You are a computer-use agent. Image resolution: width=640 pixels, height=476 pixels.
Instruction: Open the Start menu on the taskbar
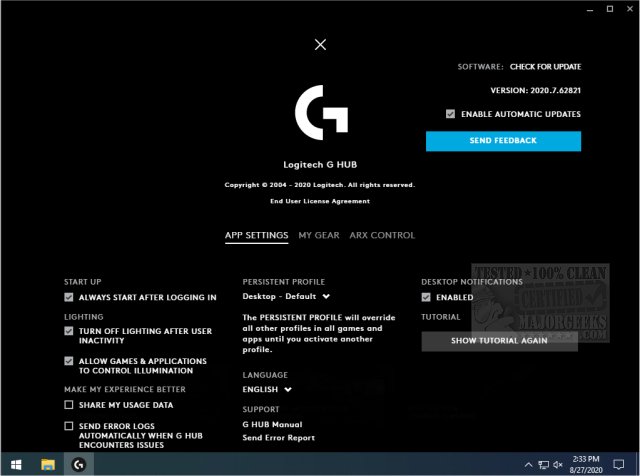16,464
